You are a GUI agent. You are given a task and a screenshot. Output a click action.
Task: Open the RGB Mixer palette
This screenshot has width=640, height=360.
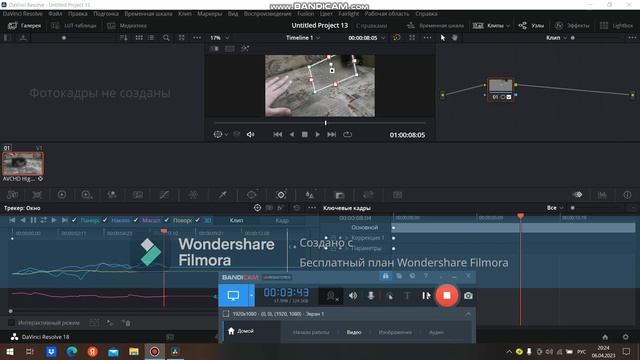(x=112, y=195)
